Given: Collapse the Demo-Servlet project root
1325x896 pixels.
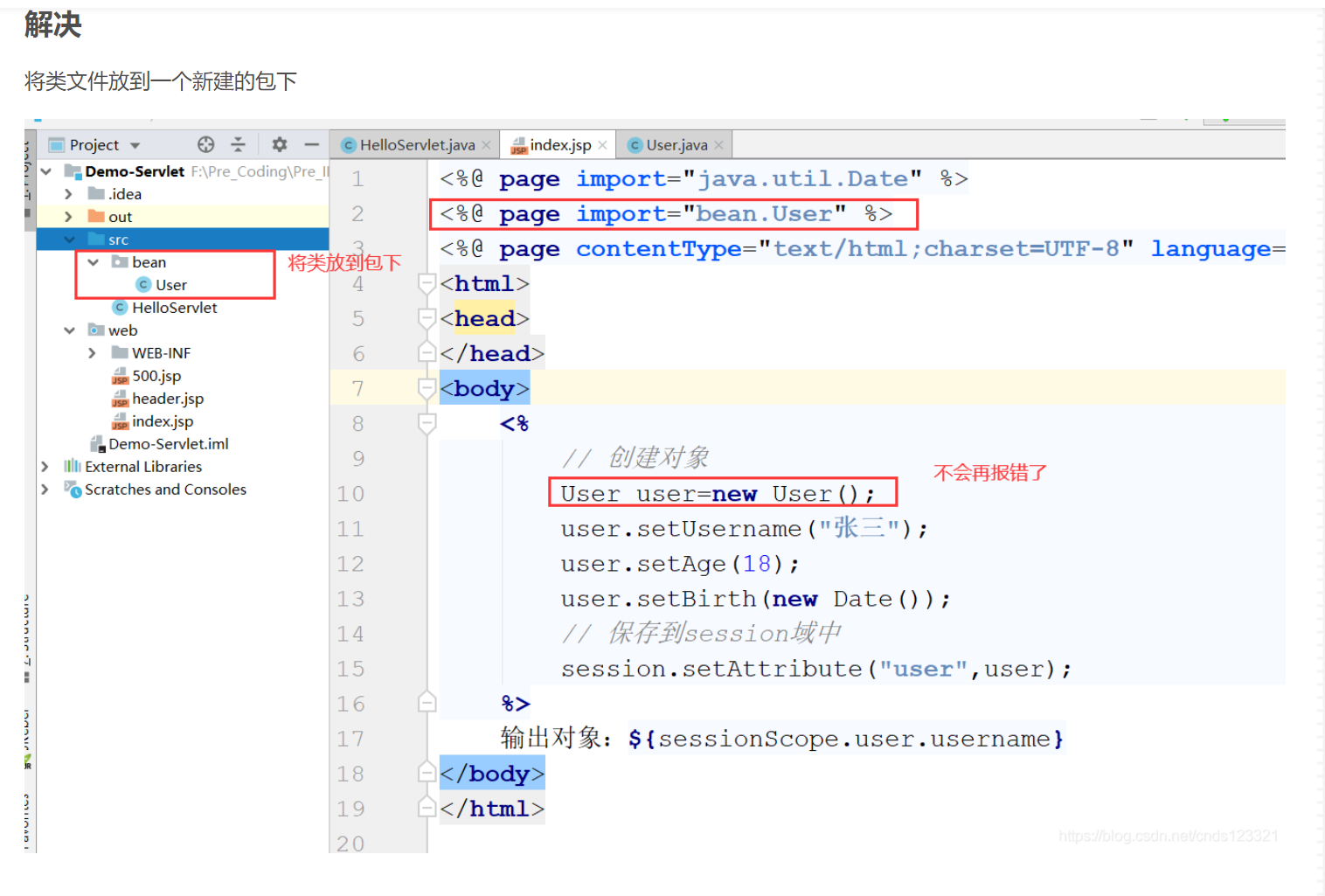Looking at the screenshot, I should (x=46, y=171).
